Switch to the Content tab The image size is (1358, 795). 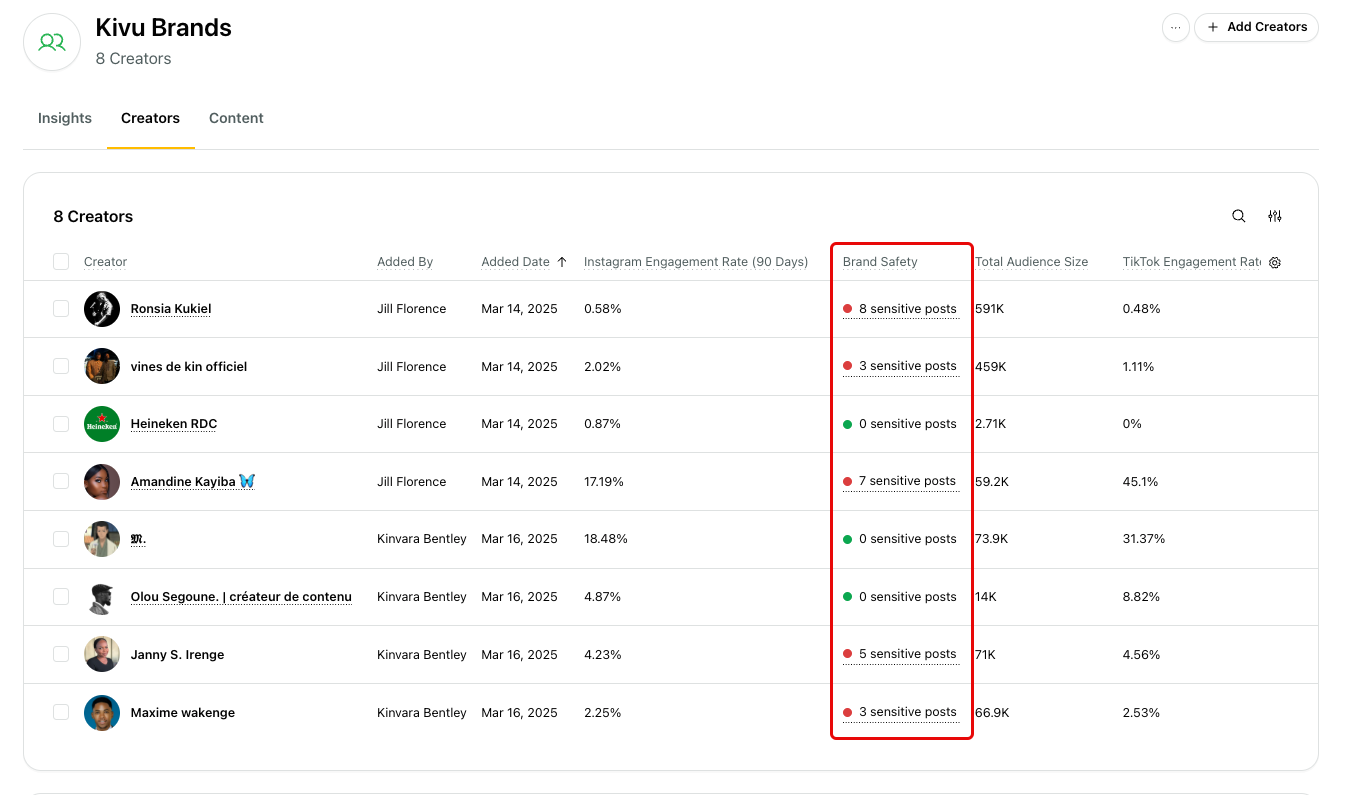[x=236, y=118]
